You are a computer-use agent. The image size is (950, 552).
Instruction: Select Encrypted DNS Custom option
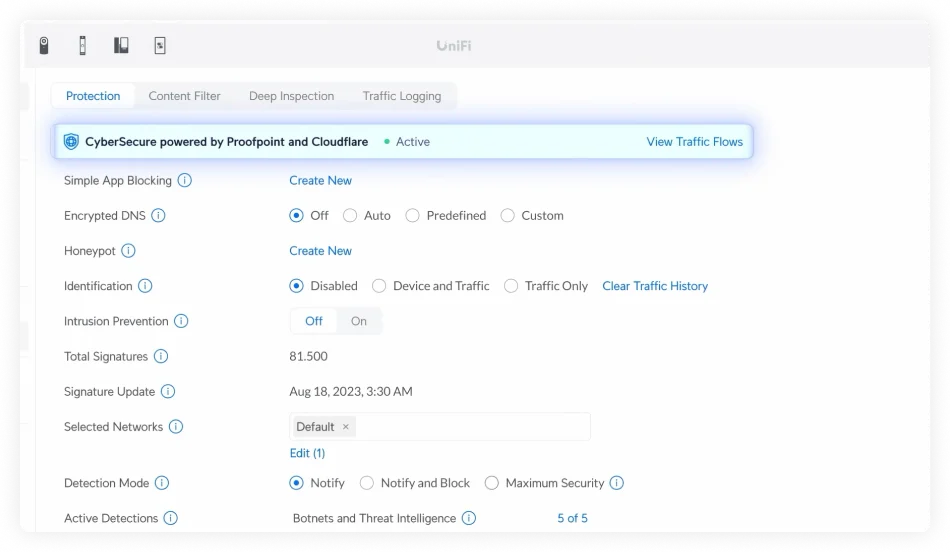[x=507, y=216]
